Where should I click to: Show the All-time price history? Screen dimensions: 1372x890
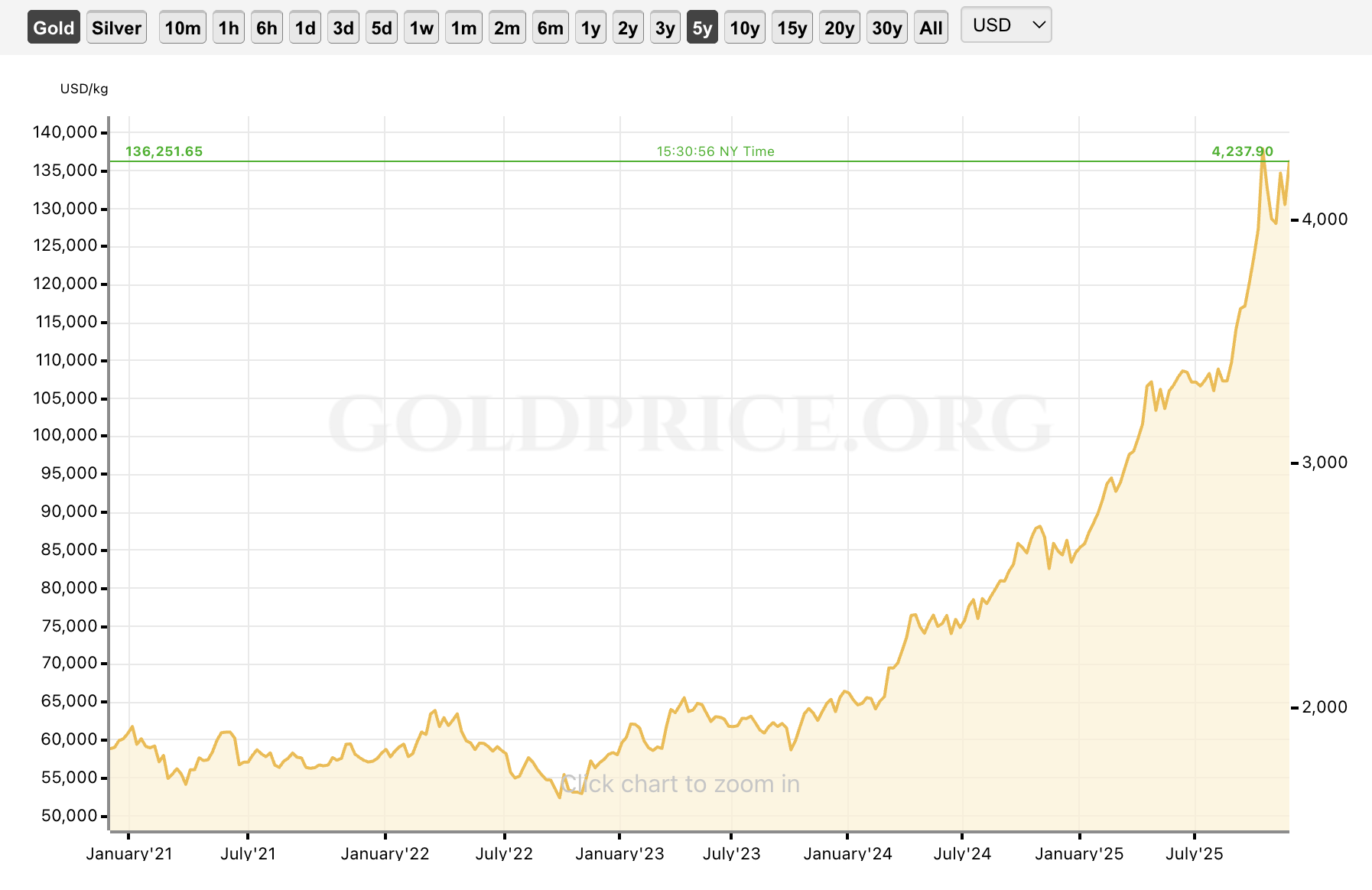[931, 26]
